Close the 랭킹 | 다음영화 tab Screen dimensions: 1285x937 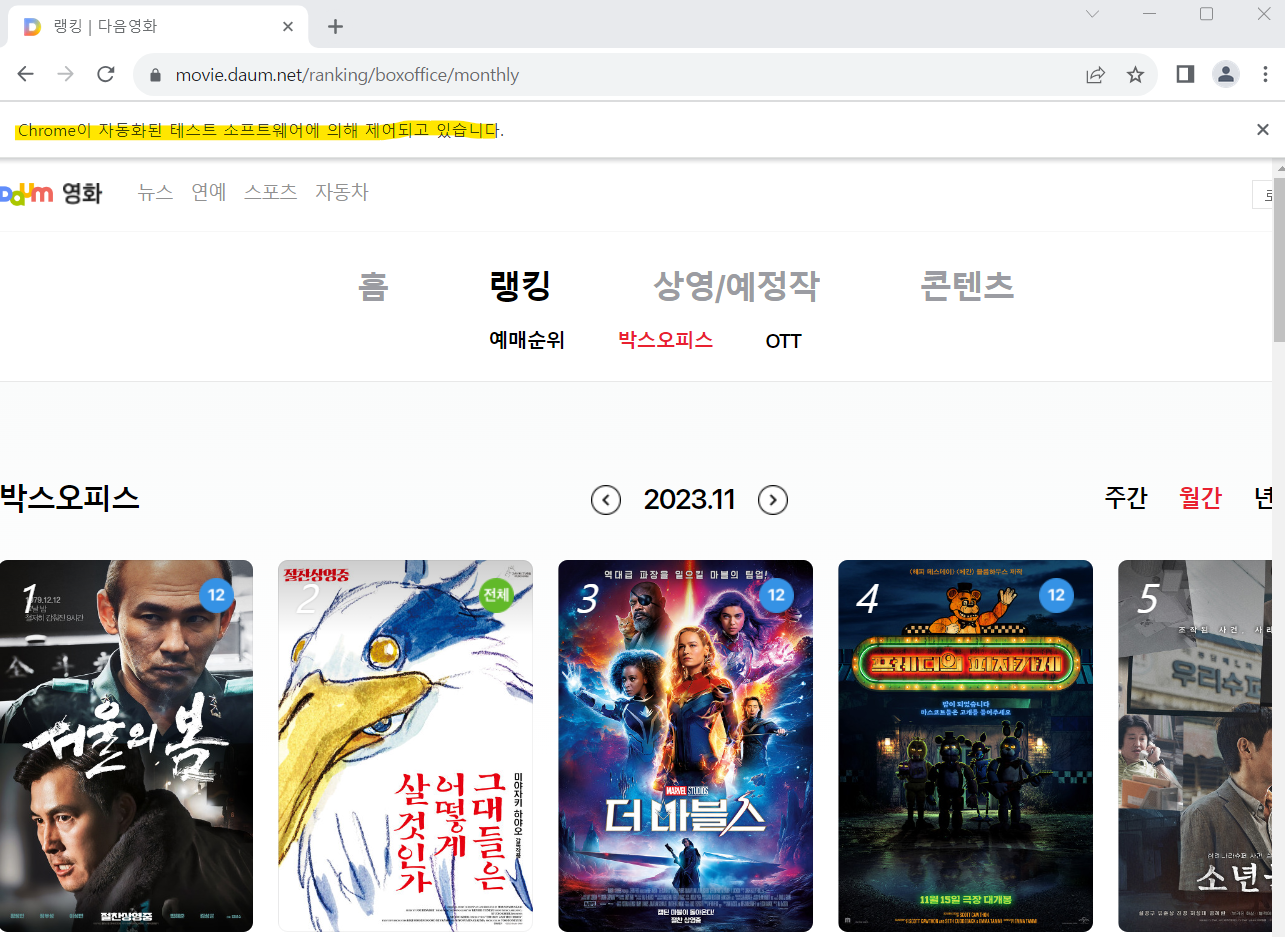coord(288,27)
